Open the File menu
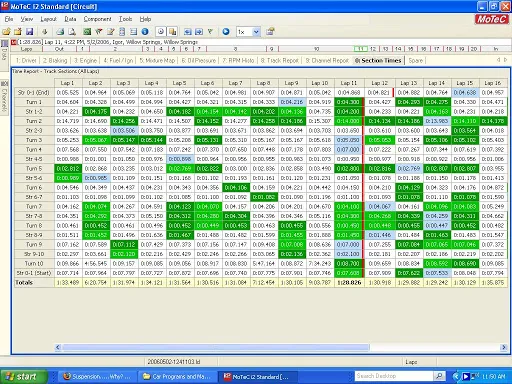 tap(9, 19)
